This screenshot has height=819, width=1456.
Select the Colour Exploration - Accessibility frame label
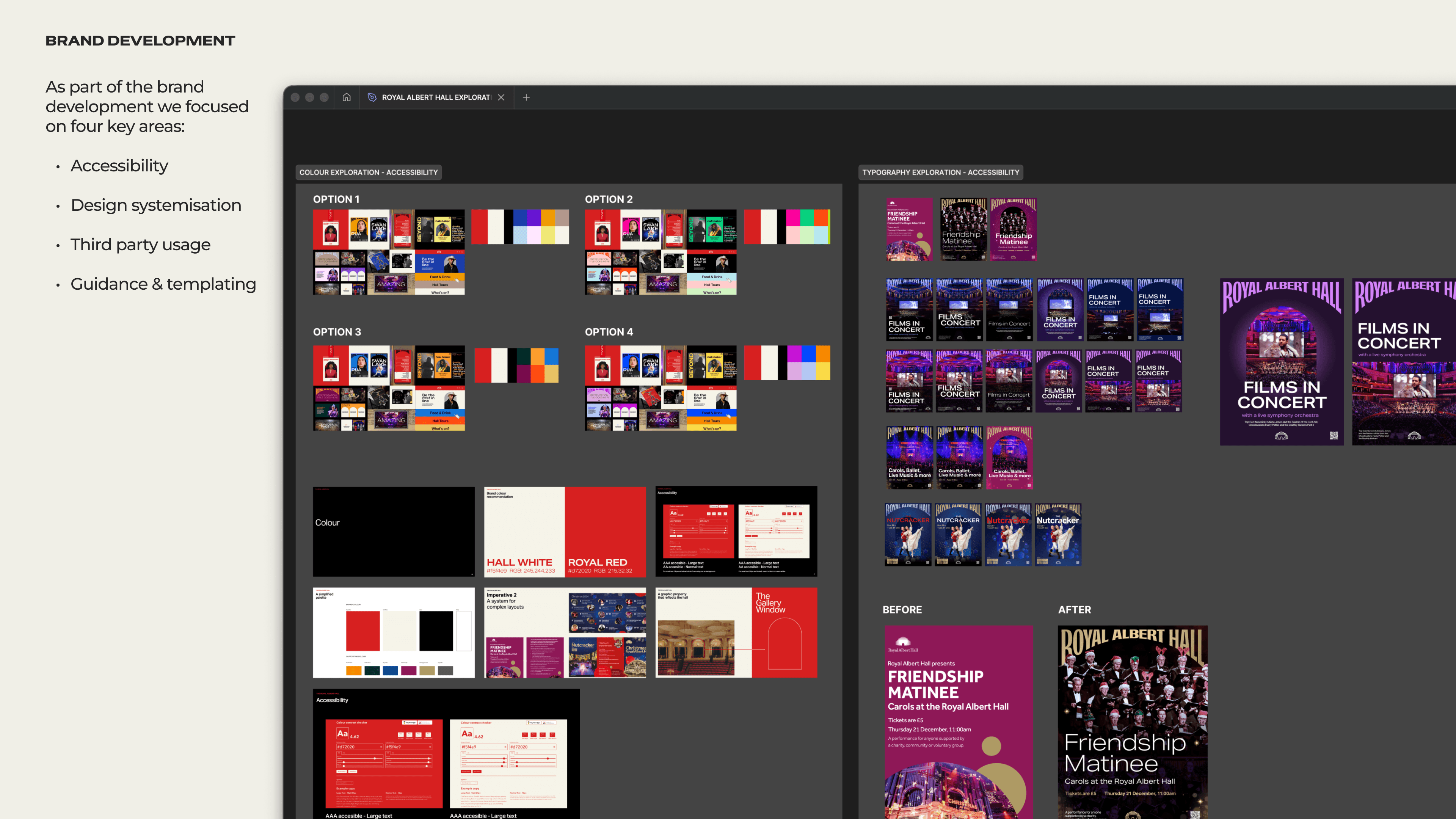369,173
